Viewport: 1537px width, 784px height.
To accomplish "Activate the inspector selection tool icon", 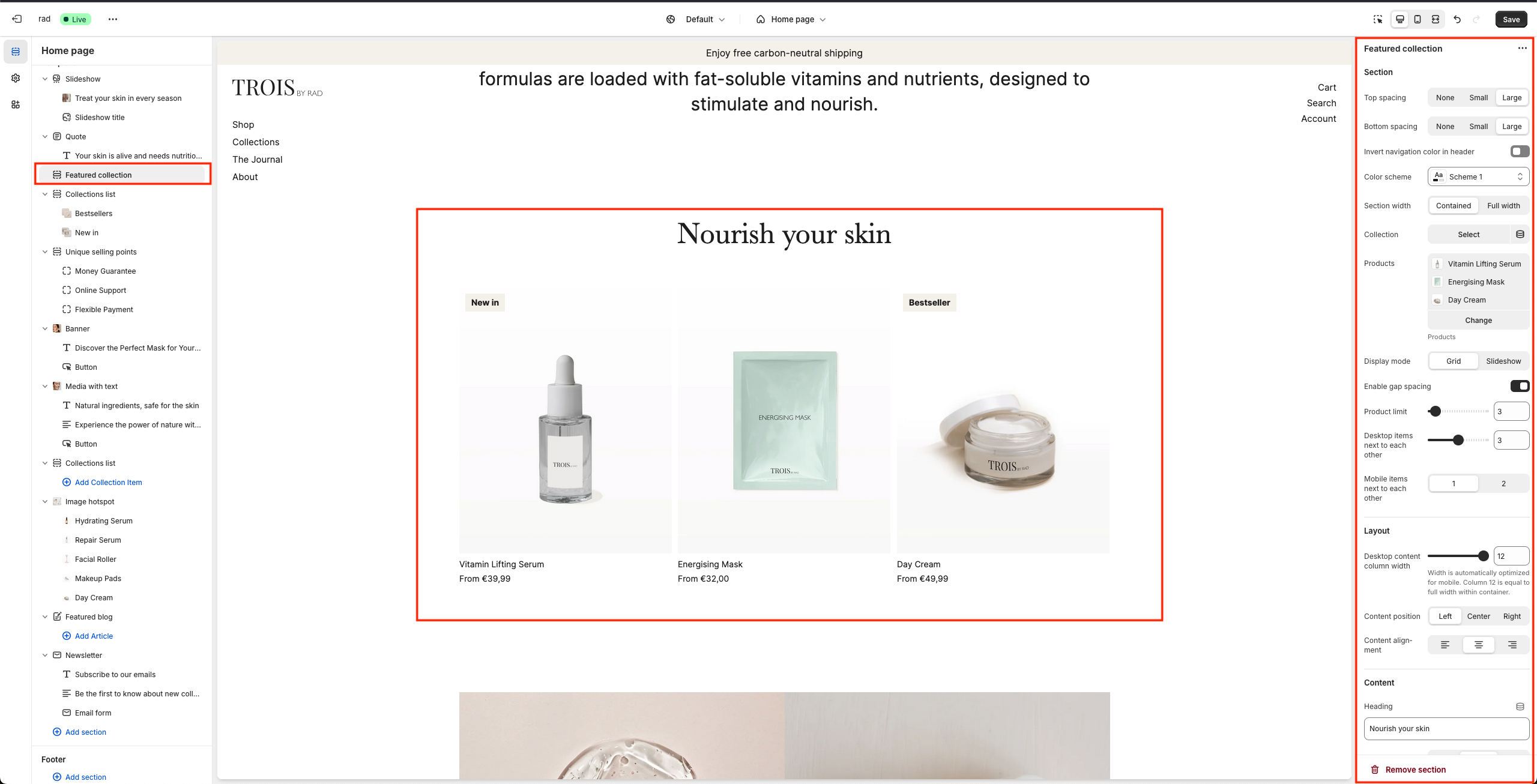I will (x=1378, y=19).
